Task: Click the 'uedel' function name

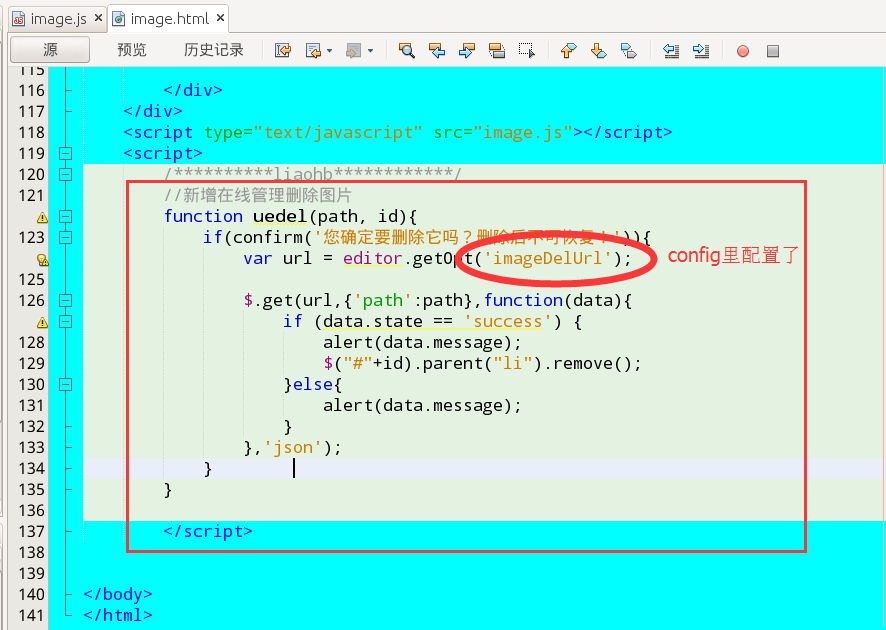Action: pyautogui.click(x=280, y=216)
